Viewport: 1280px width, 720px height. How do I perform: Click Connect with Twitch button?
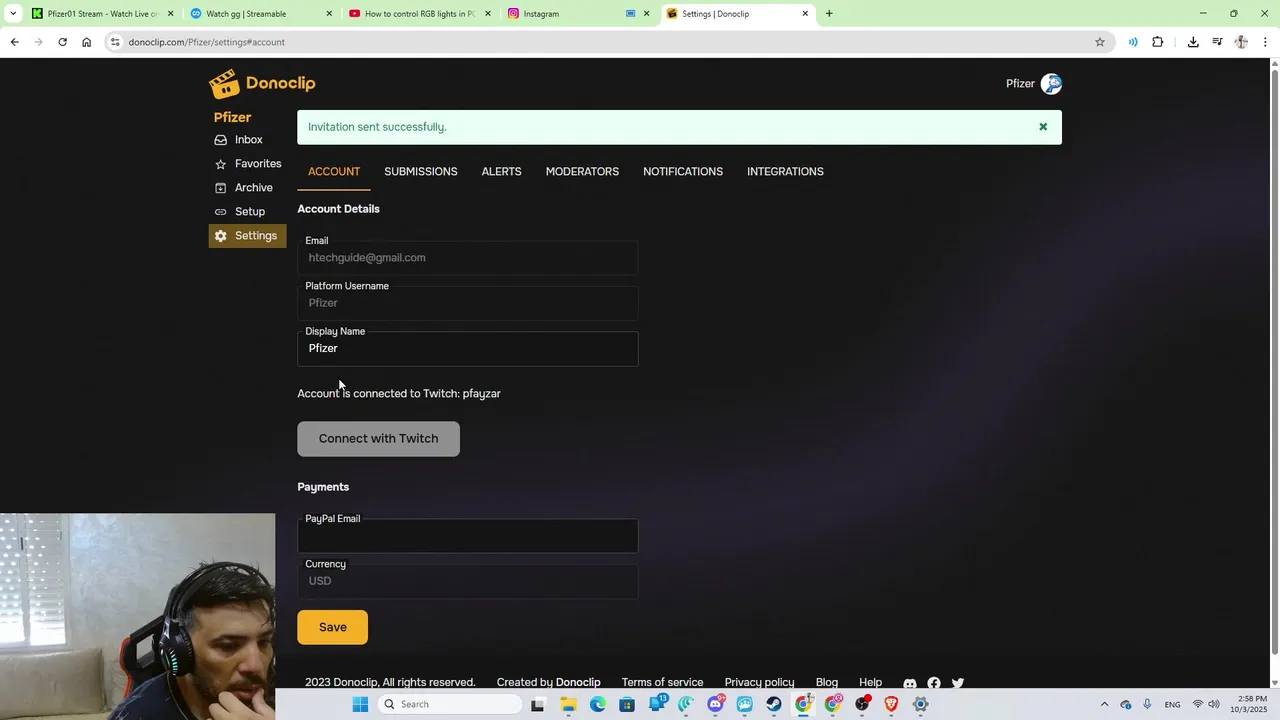pos(378,439)
